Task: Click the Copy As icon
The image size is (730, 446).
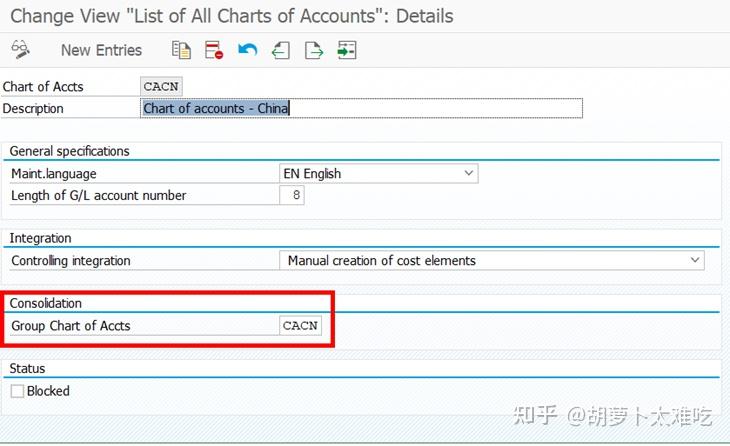Action: tap(180, 50)
